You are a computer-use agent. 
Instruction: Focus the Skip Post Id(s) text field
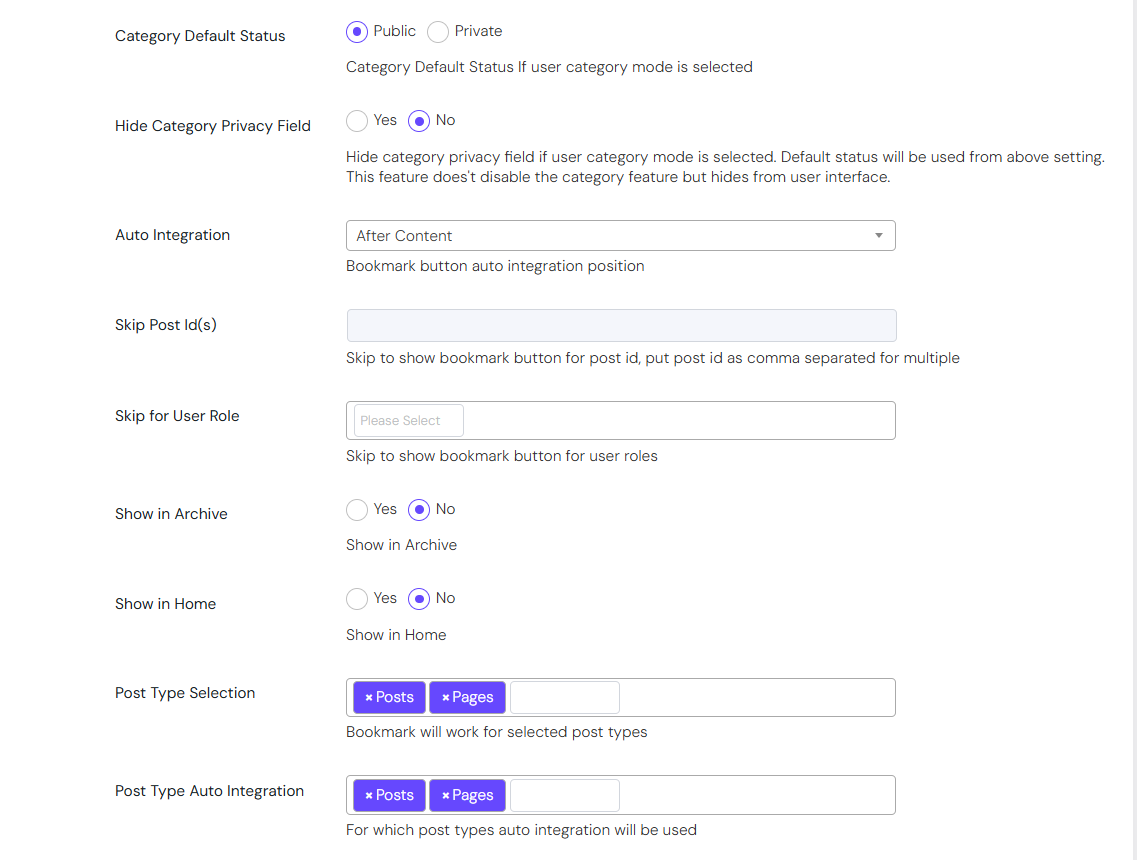pos(621,326)
